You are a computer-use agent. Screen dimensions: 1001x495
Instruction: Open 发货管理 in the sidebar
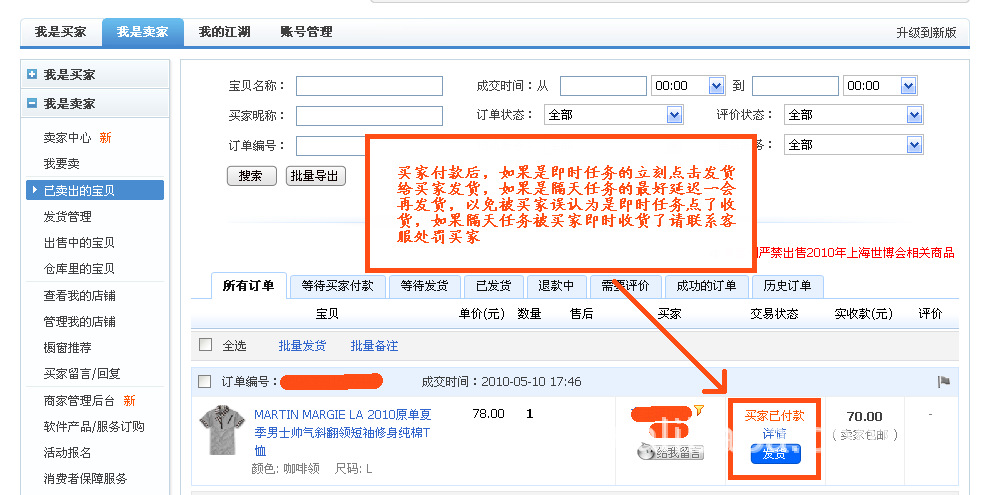click(67, 217)
